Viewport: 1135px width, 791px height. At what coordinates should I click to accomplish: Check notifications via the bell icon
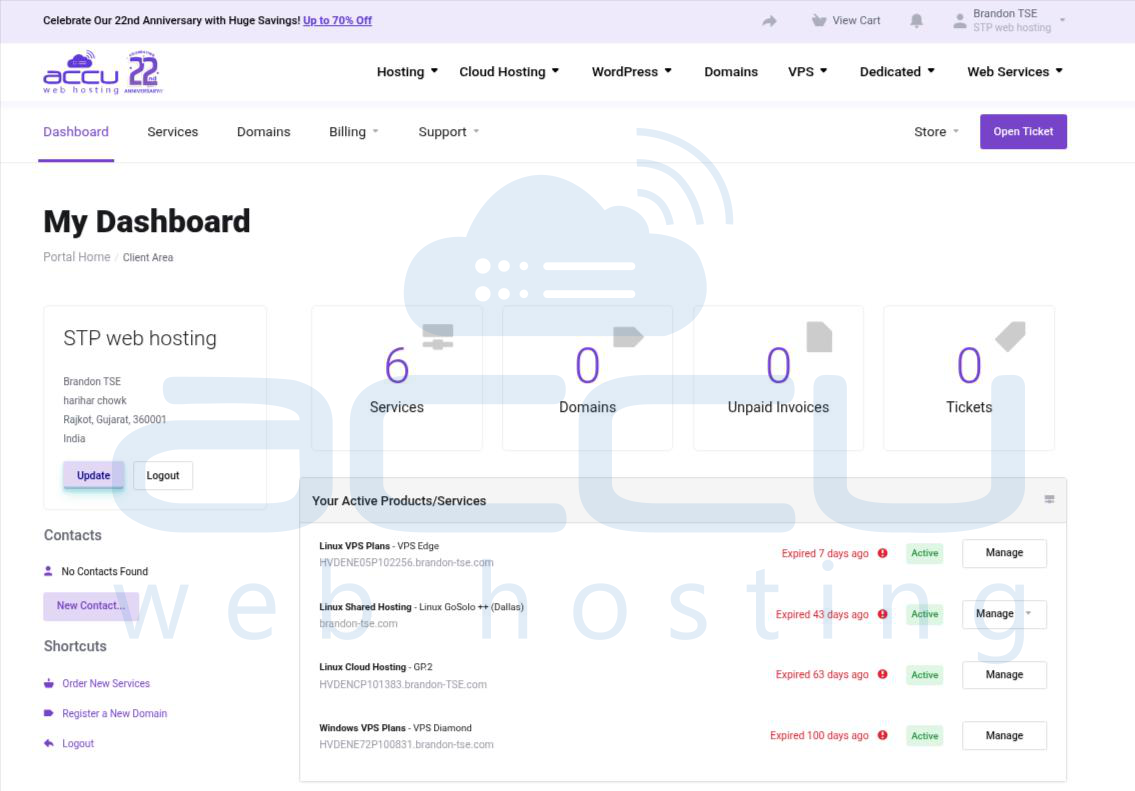917,20
